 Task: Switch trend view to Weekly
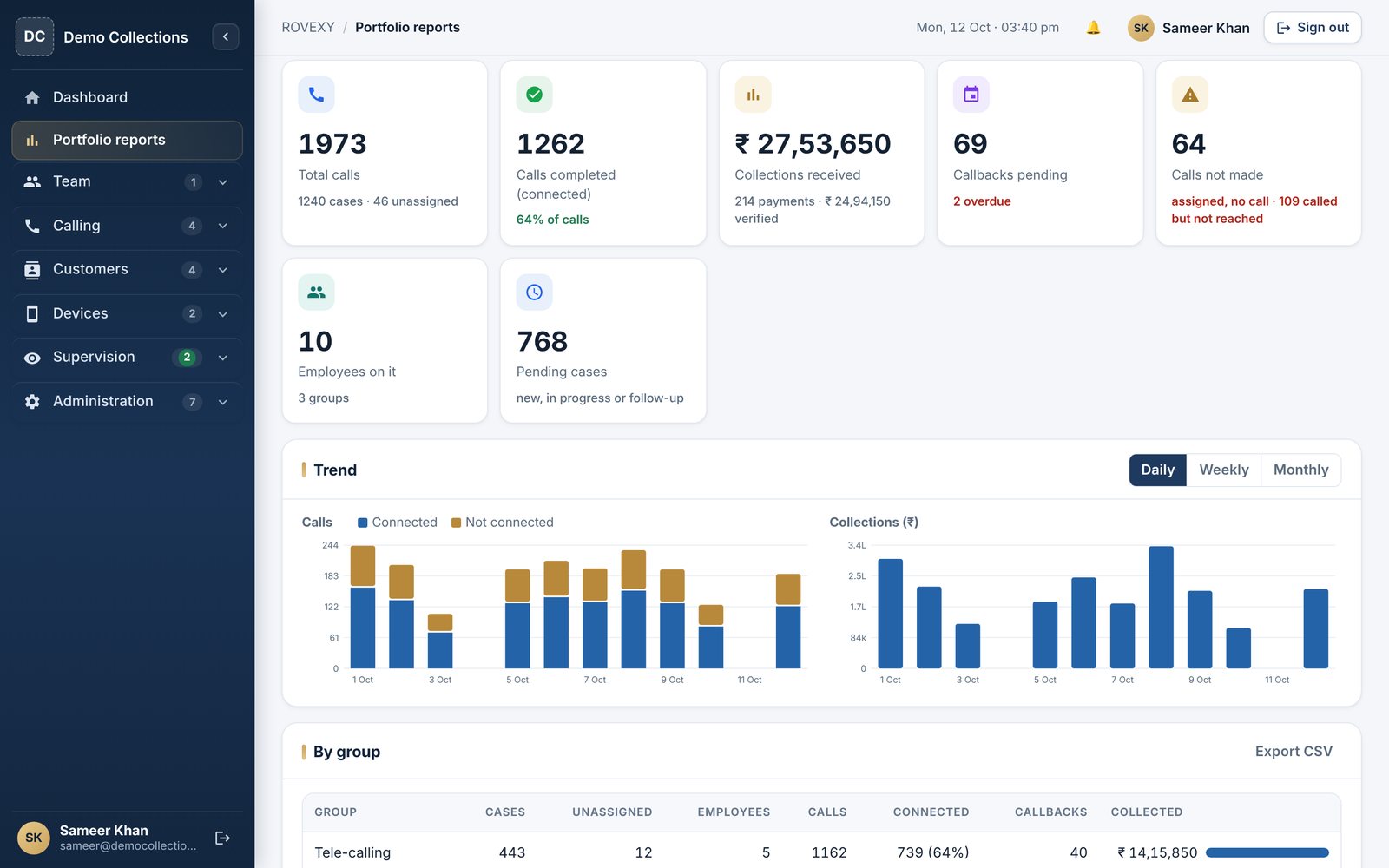coord(1223,470)
